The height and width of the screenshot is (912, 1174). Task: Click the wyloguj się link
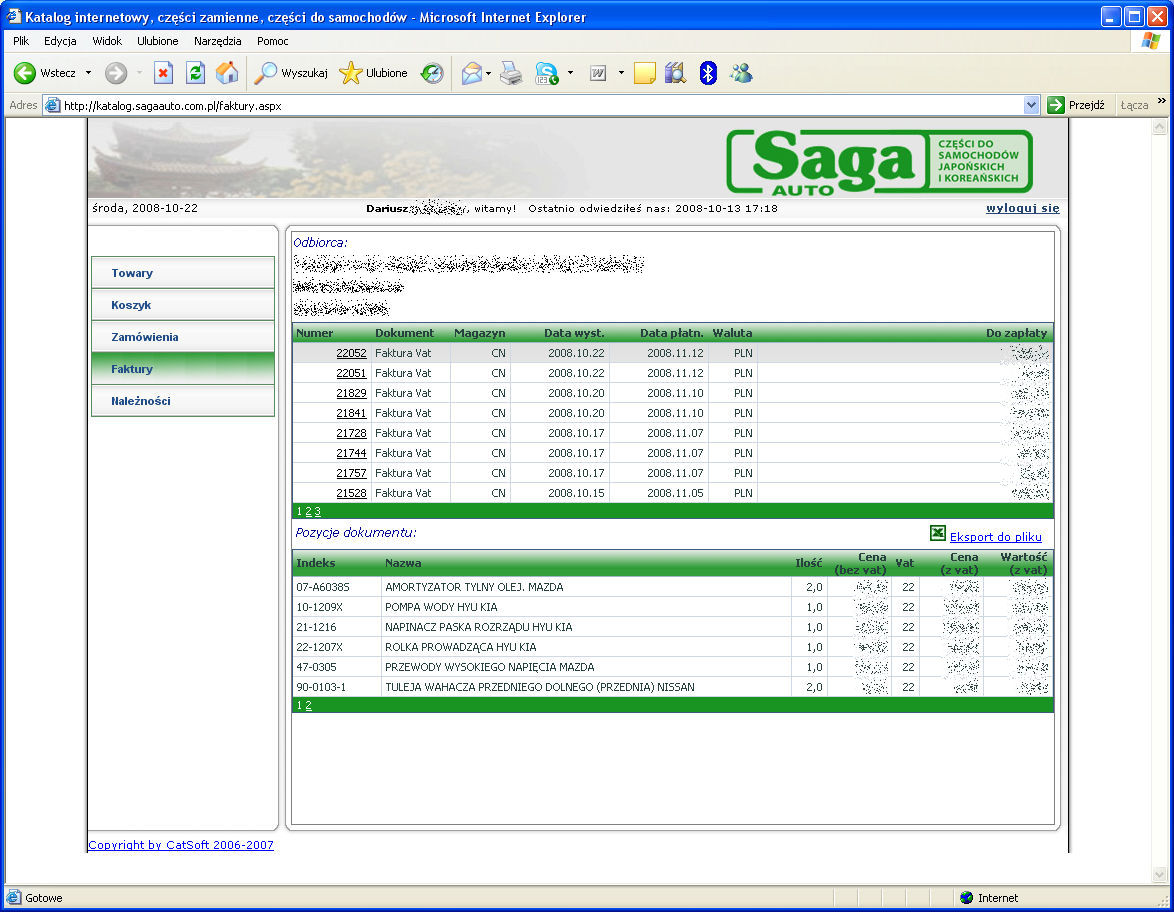click(x=1022, y=208)
